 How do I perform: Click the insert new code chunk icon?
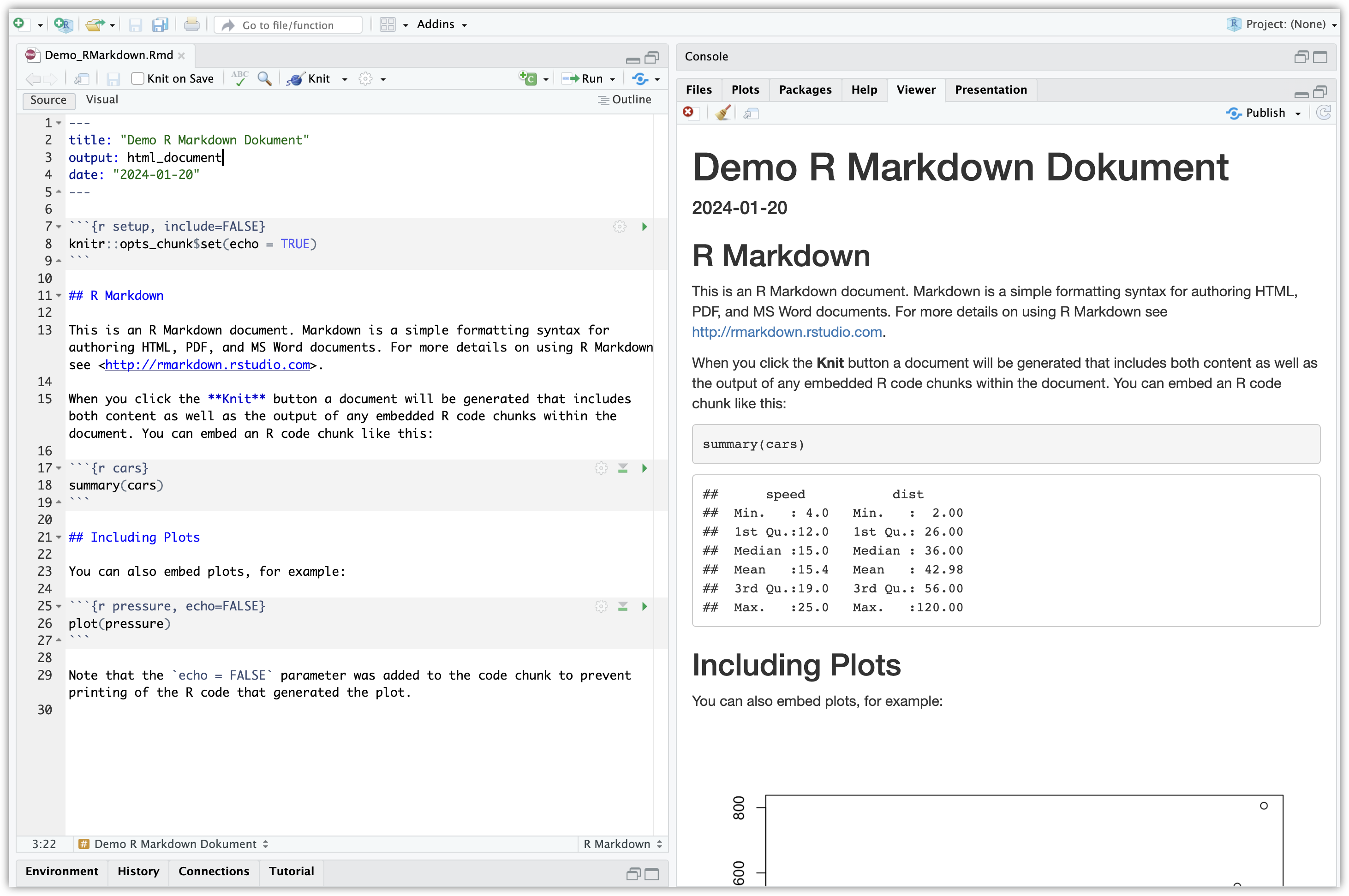[528, 78]
